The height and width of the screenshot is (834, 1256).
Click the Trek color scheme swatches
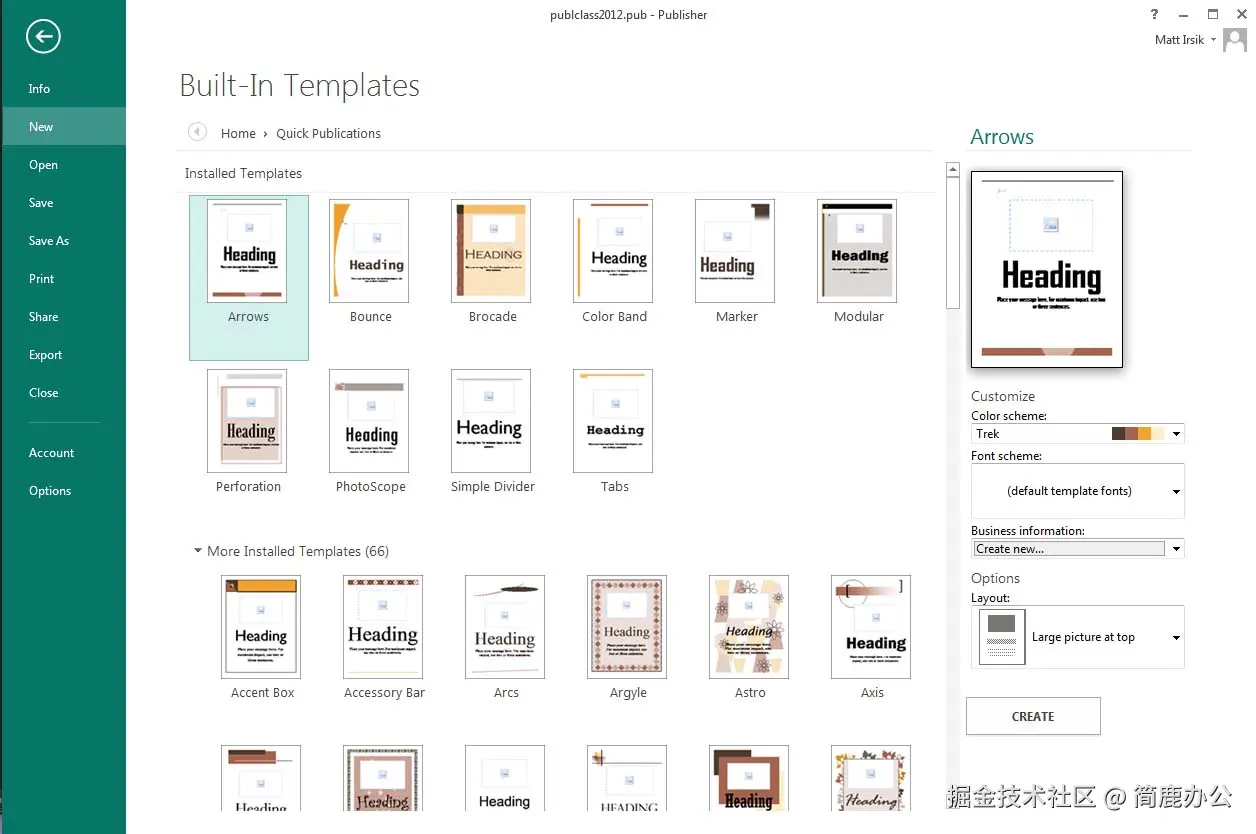pyautogui.click(x=1138, y=434)
